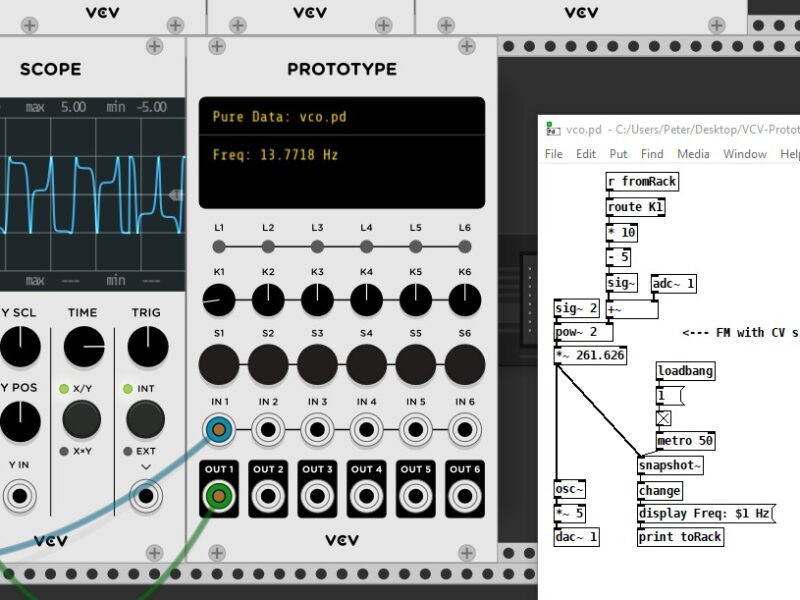This screenshot has height=600, width=800.
Task: Toggle the Scope X/Y mode button
Action: pyautogui.click(x=83, y=420)
